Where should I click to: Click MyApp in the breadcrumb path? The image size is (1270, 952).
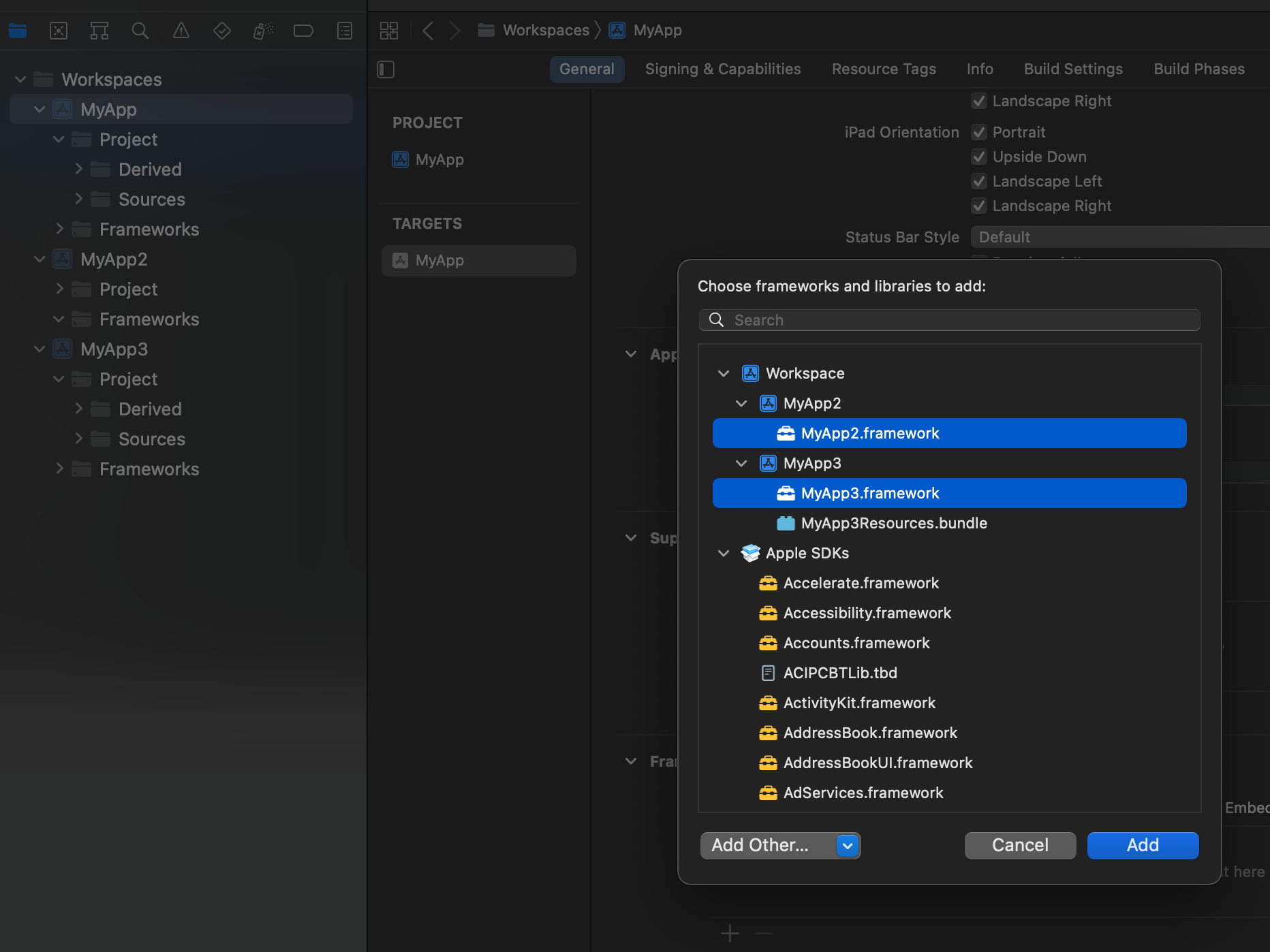[646, 31]
